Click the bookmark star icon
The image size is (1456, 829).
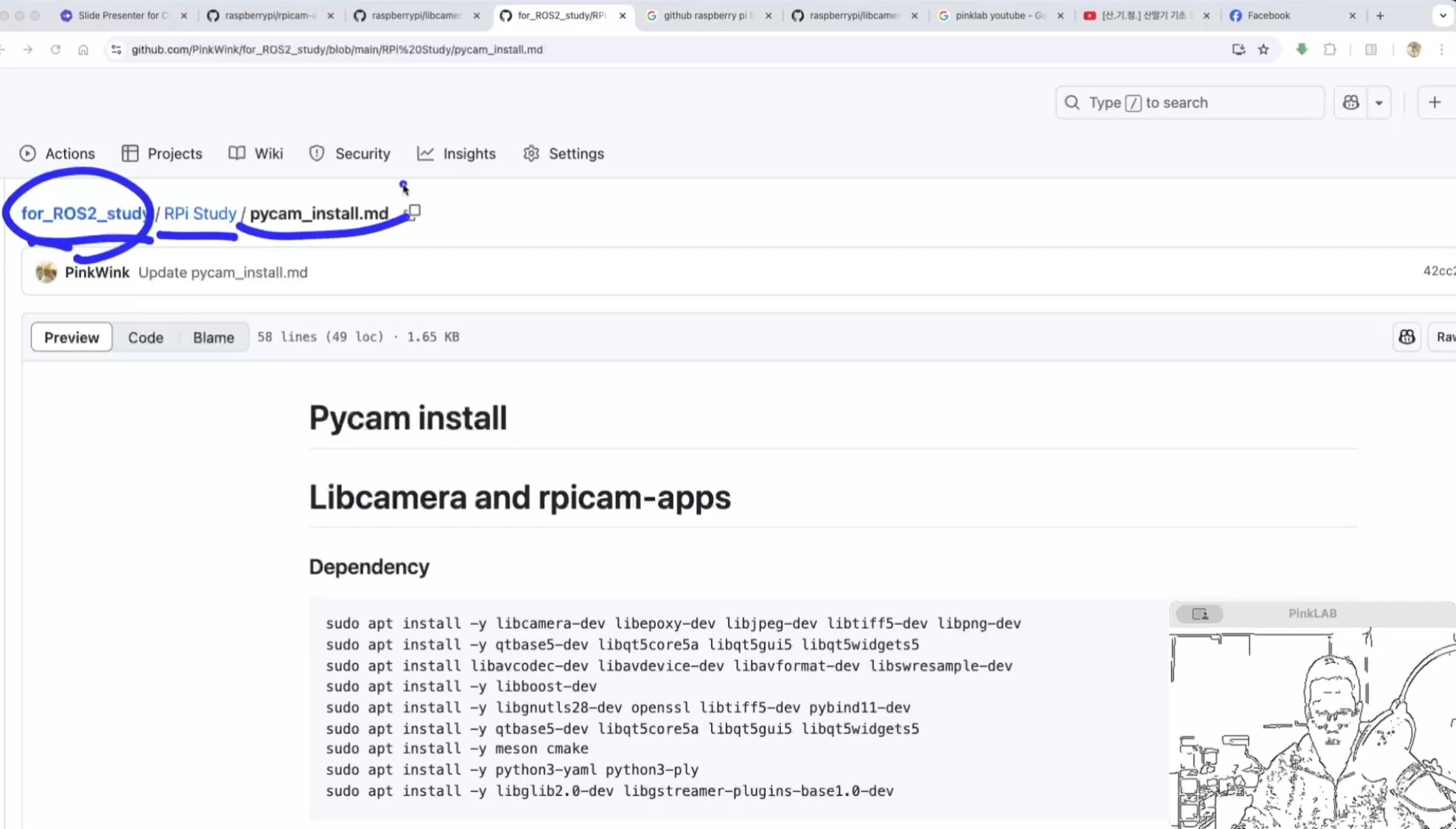point(1264,49)
